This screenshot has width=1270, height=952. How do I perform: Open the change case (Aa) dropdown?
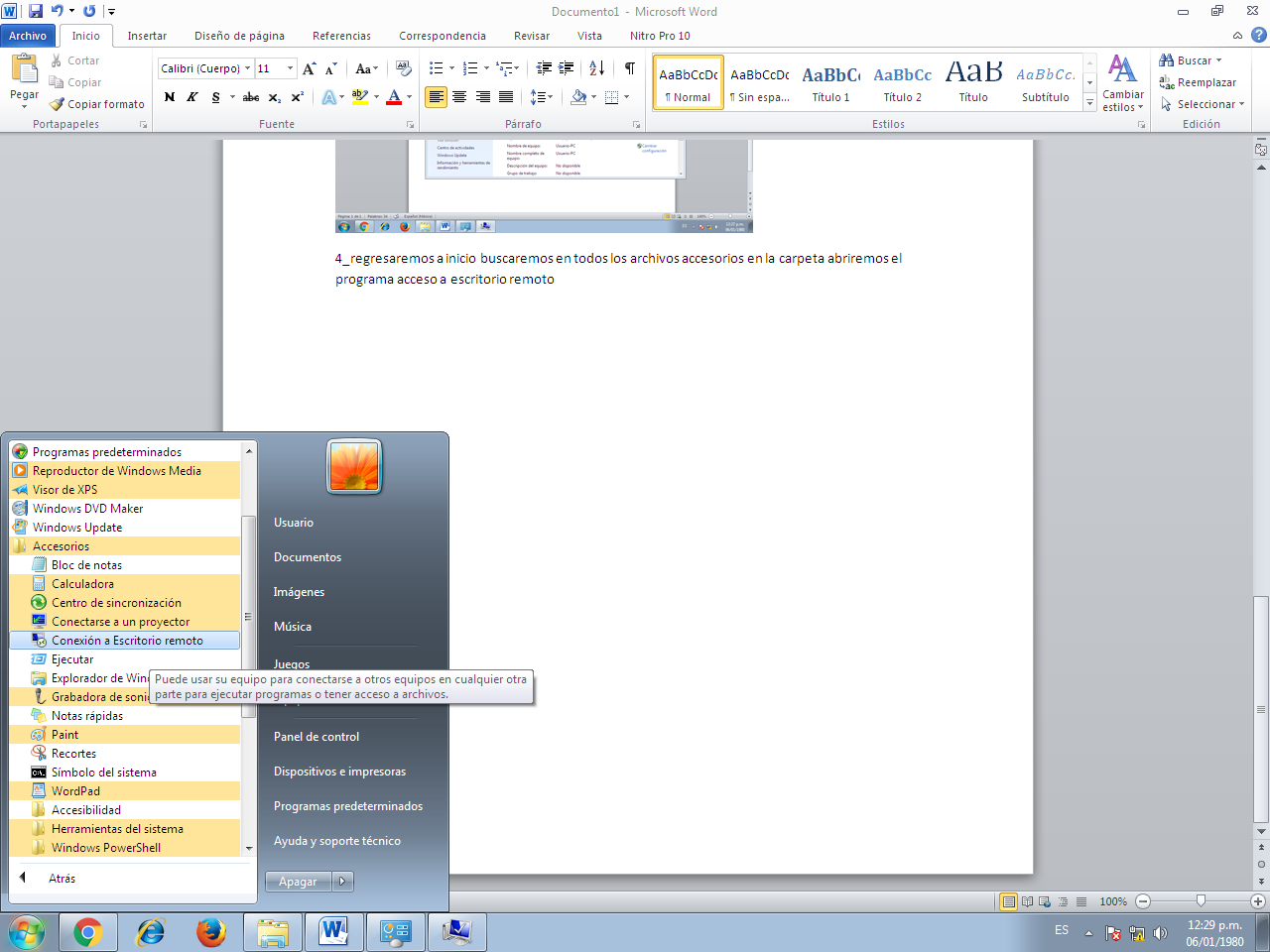click(x=366, y=68)
